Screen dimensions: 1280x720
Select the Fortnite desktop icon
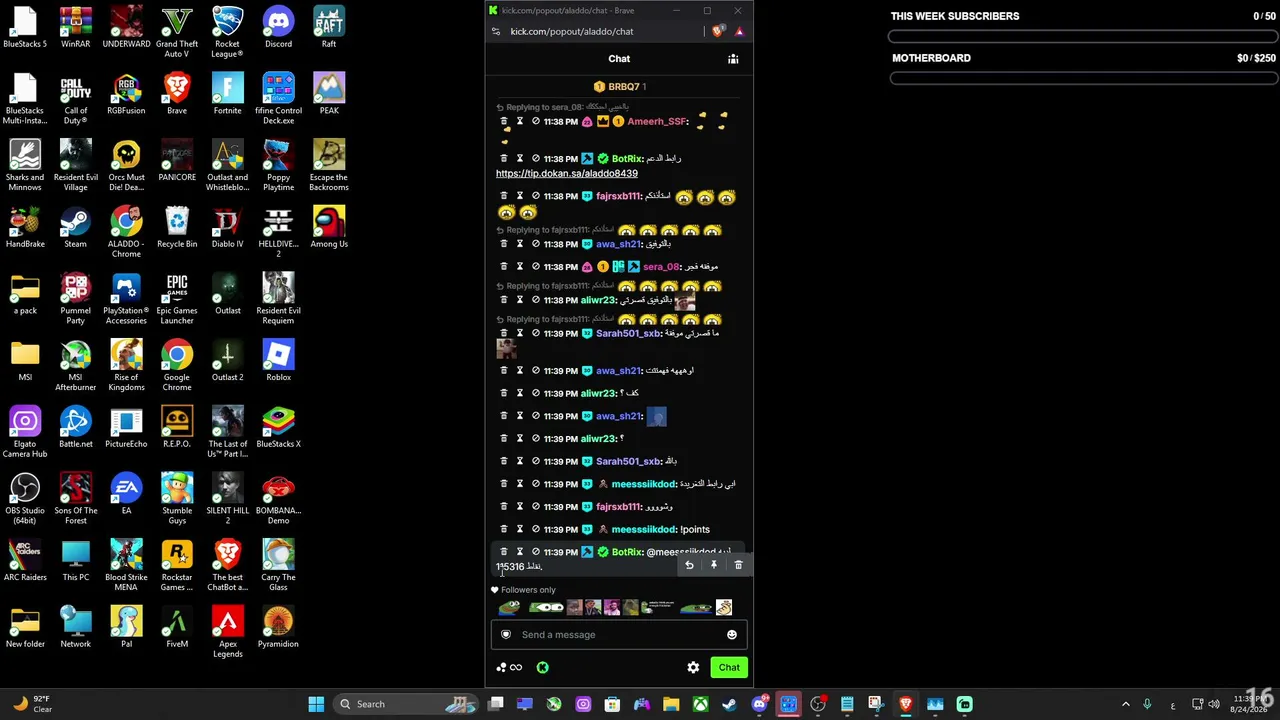[227, 94]
